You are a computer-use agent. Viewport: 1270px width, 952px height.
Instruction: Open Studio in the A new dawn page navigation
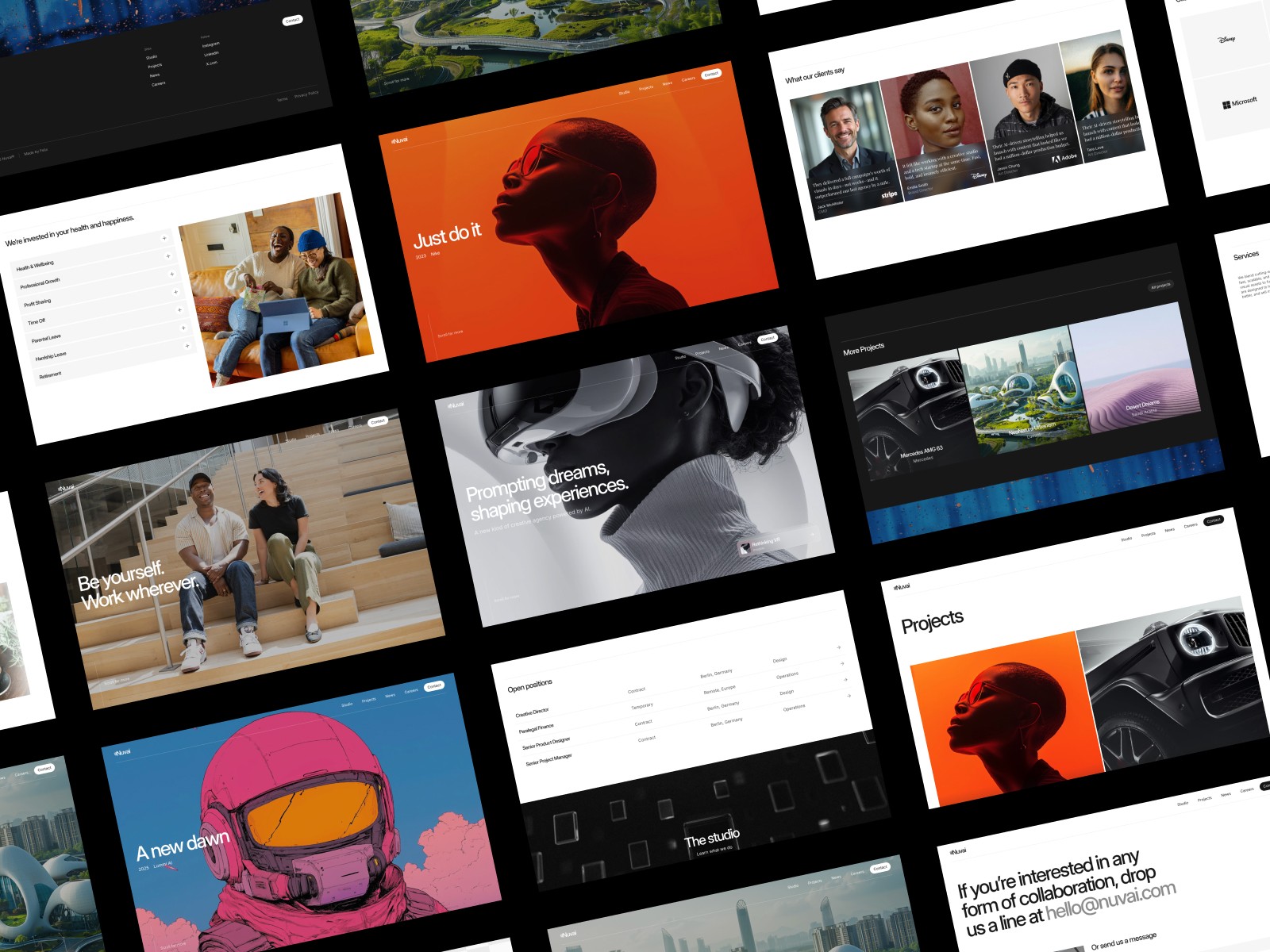pyautogui.click(x=347, y=704)
